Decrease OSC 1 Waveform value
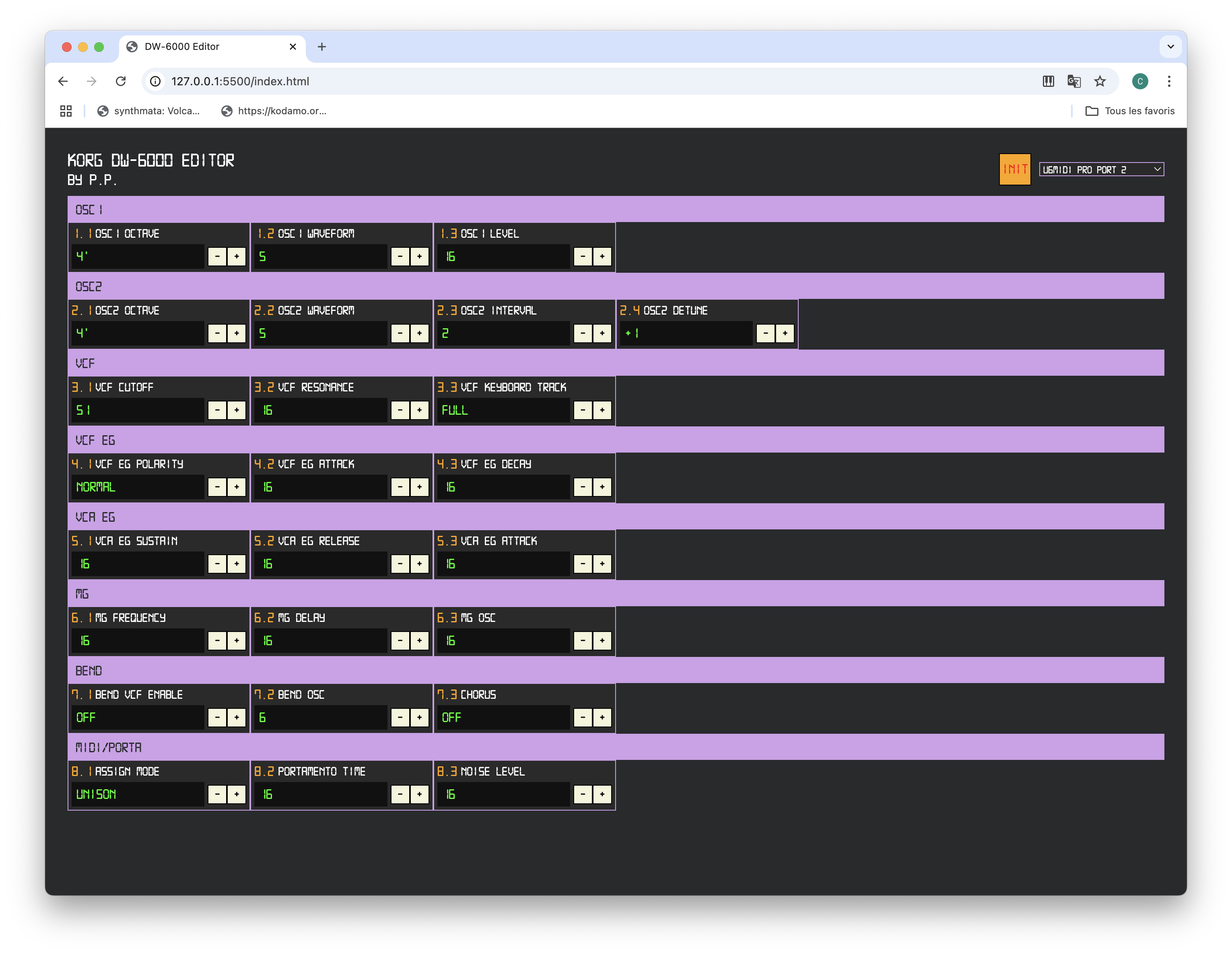 point(400,257)
